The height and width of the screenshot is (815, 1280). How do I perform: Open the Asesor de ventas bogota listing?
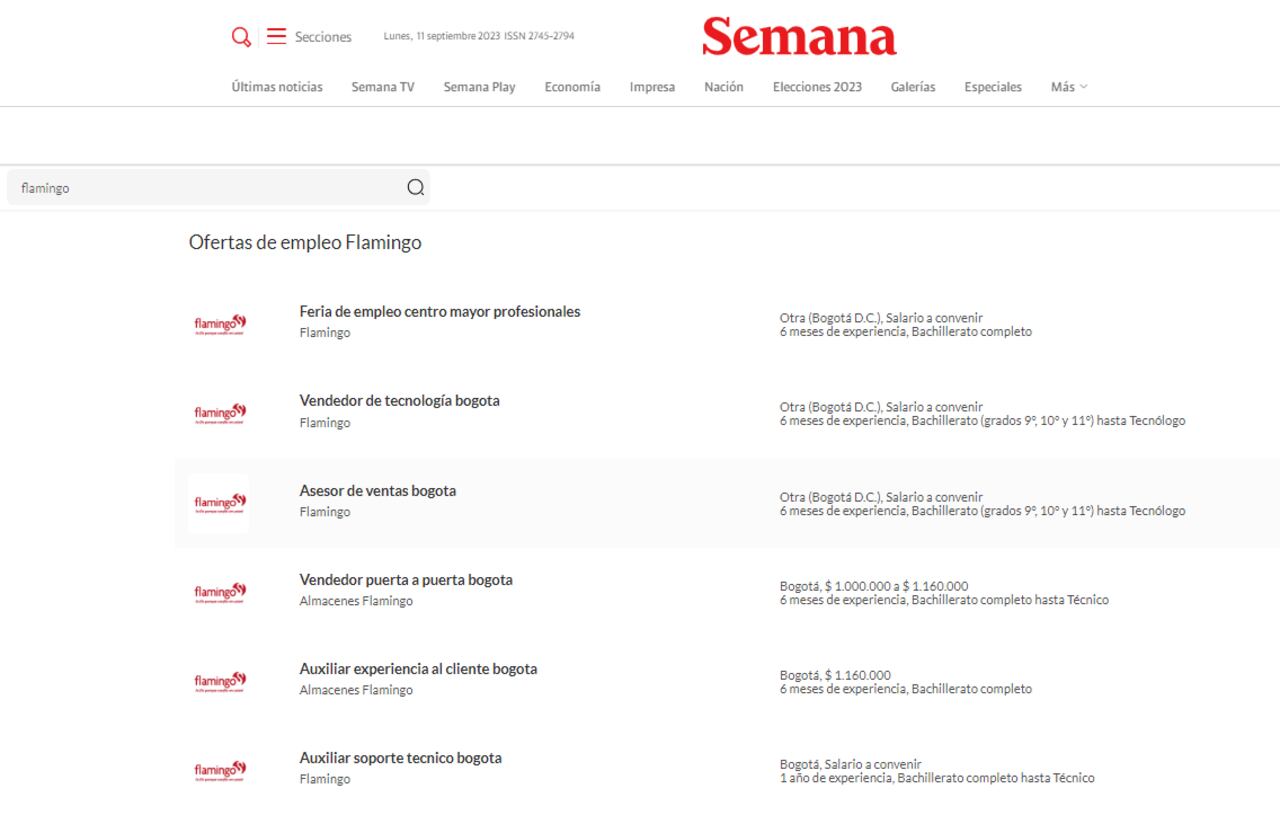click(377, 491)
